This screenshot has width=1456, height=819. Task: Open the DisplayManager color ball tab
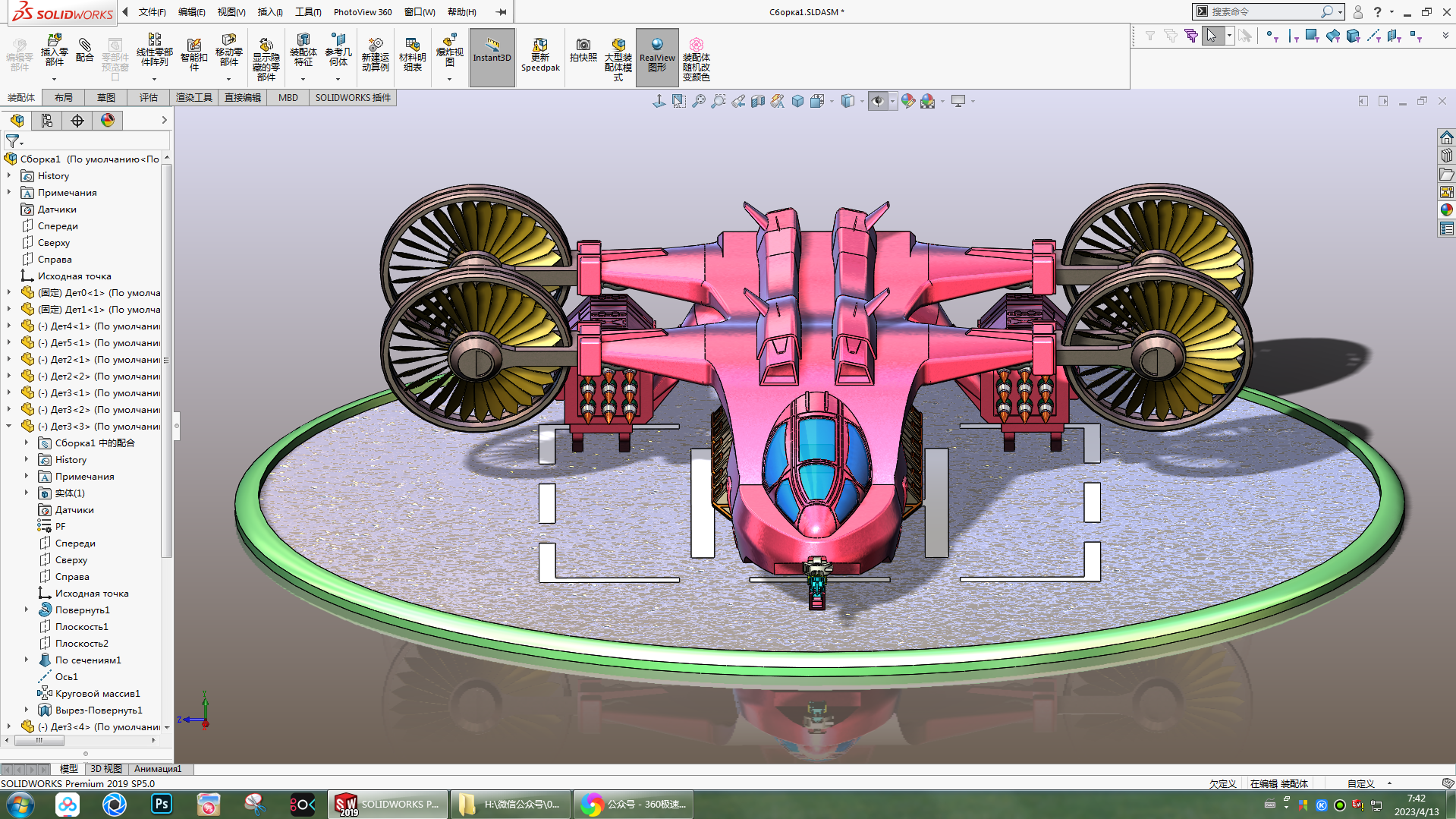108,121
